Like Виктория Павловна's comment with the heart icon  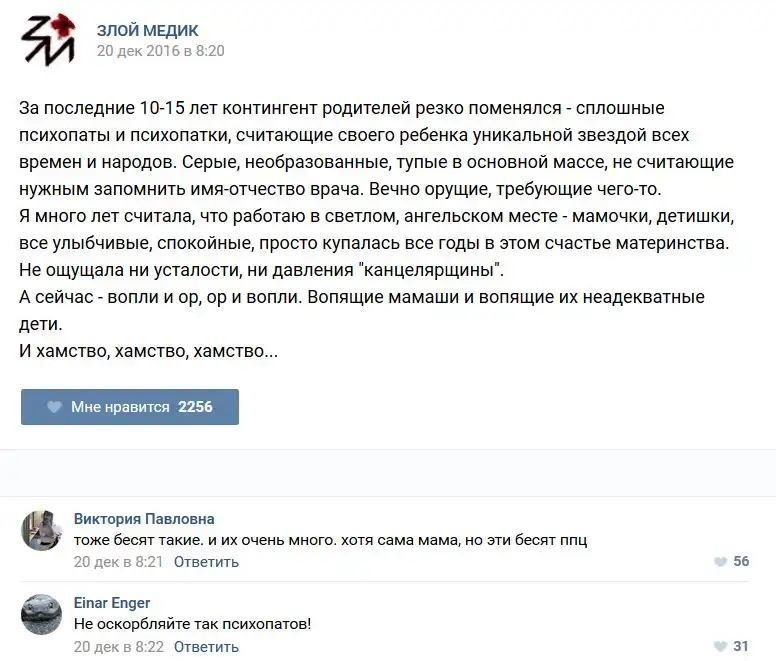coord(720,562)
